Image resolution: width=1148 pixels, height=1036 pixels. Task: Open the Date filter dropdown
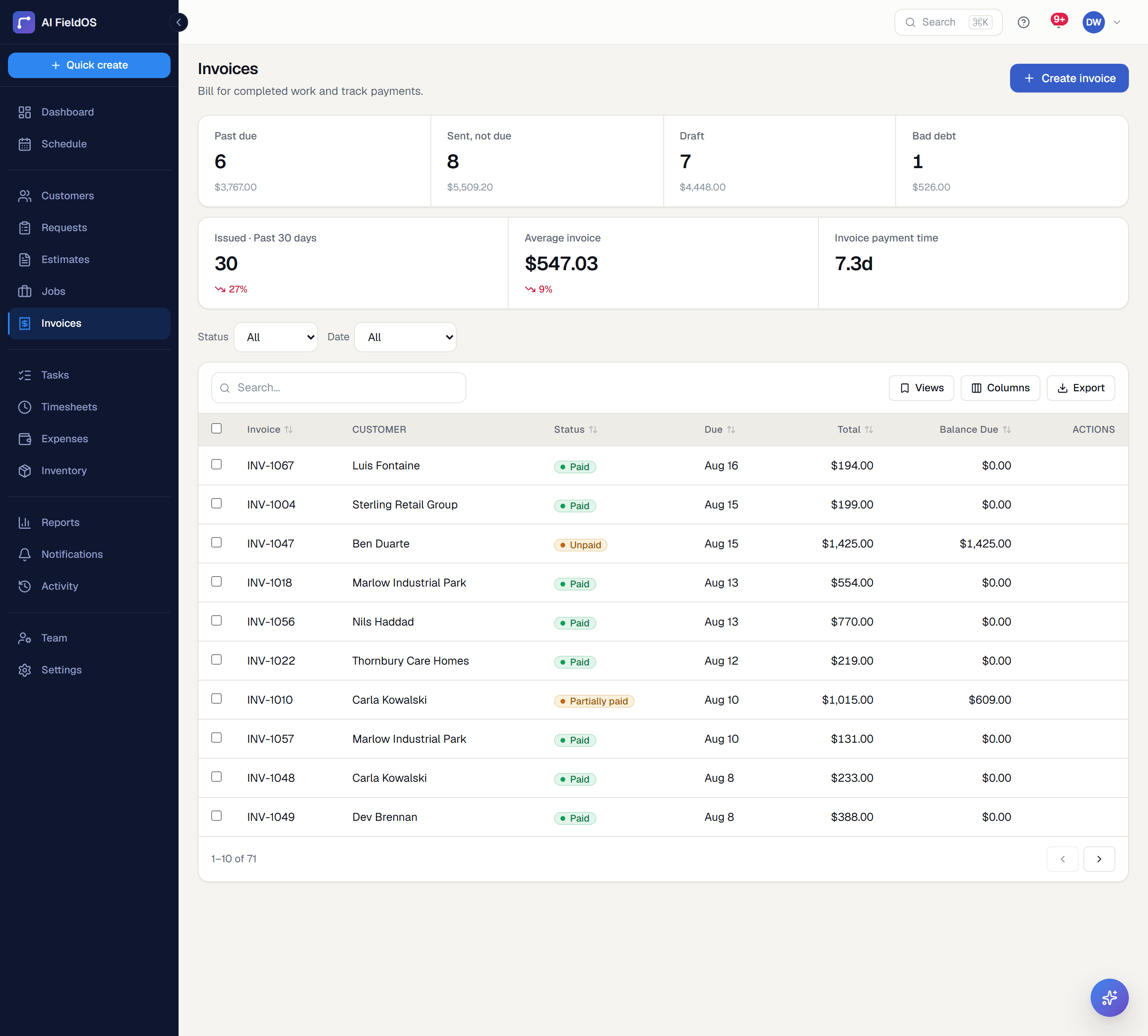pyautogui.click(x=405, y=337)
